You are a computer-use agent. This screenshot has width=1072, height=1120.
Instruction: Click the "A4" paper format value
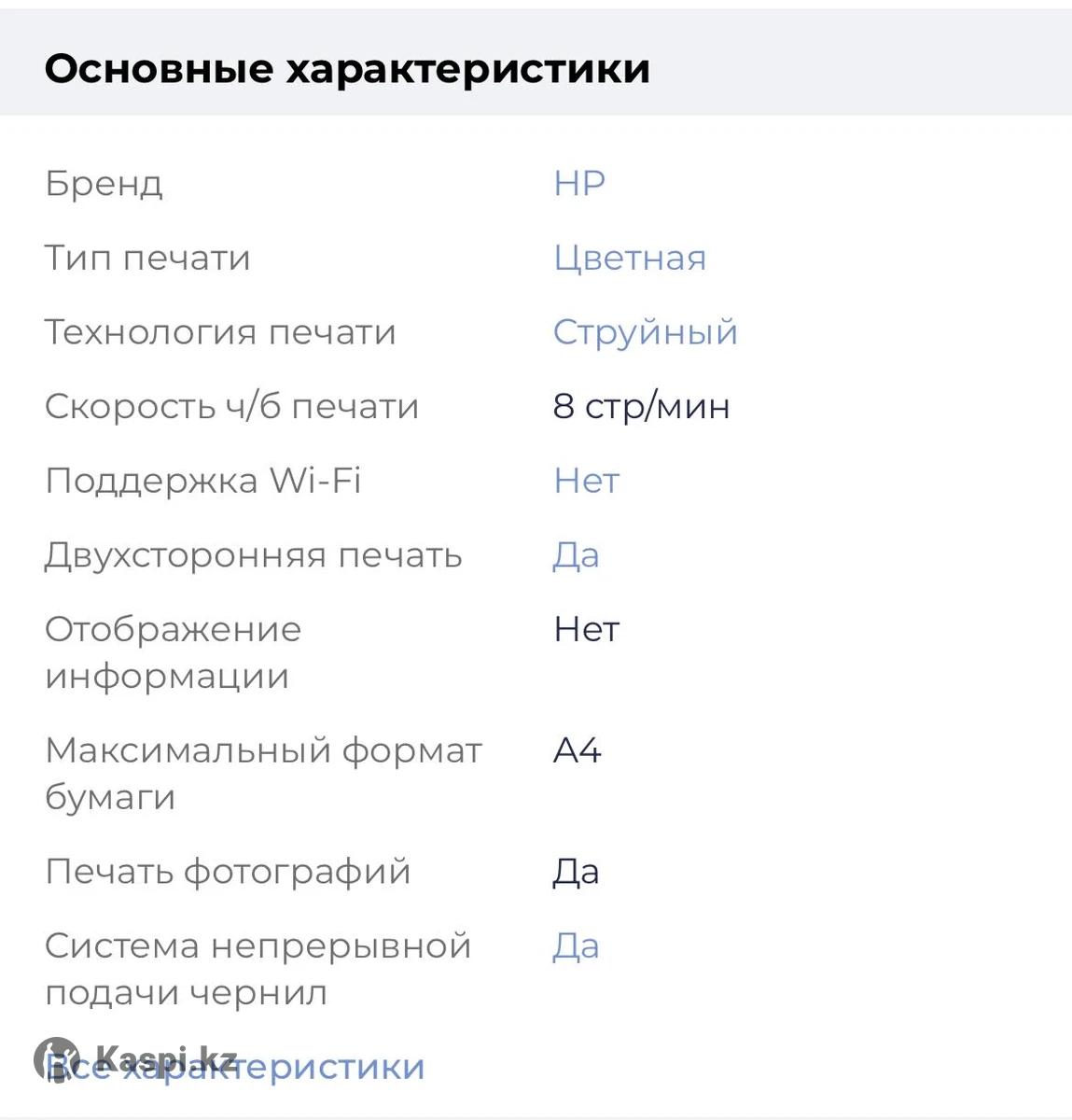click(x=577, y=750)
